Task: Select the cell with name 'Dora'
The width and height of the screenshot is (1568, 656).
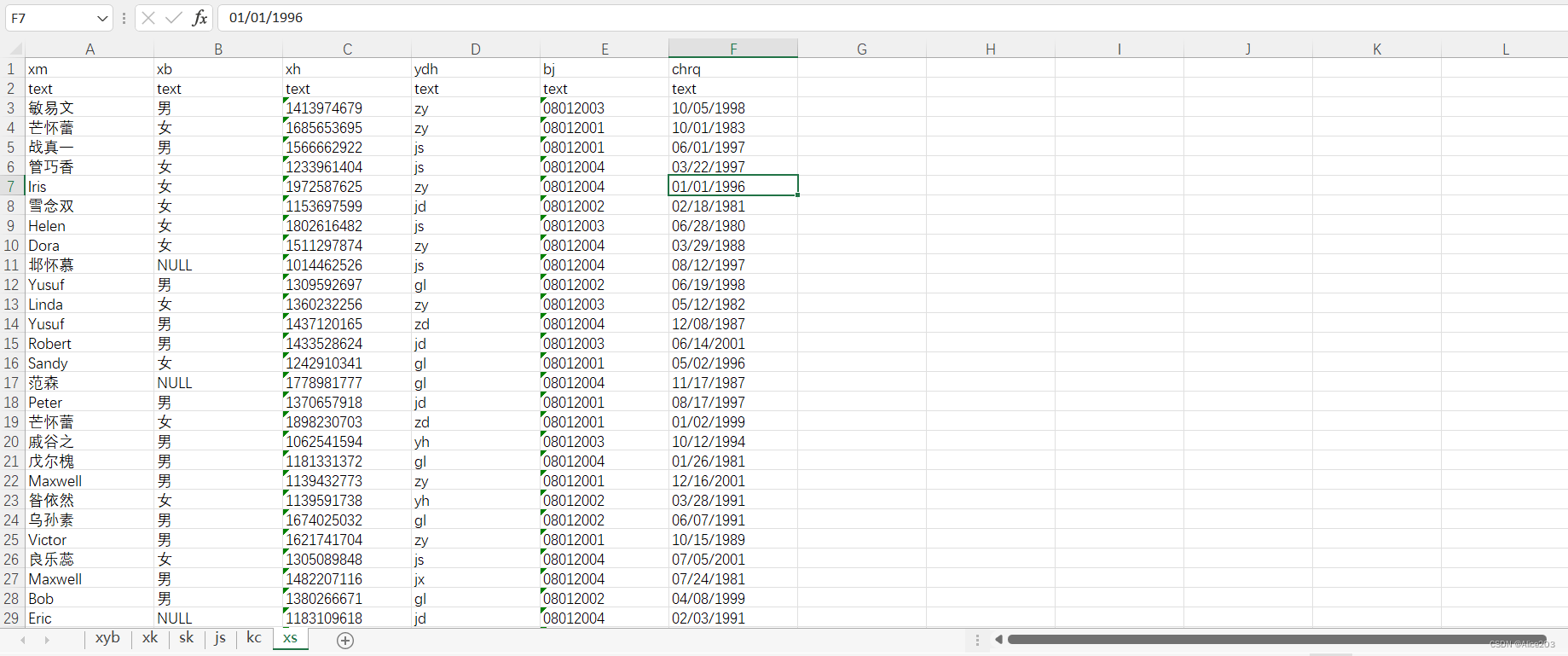Action: 90,246
